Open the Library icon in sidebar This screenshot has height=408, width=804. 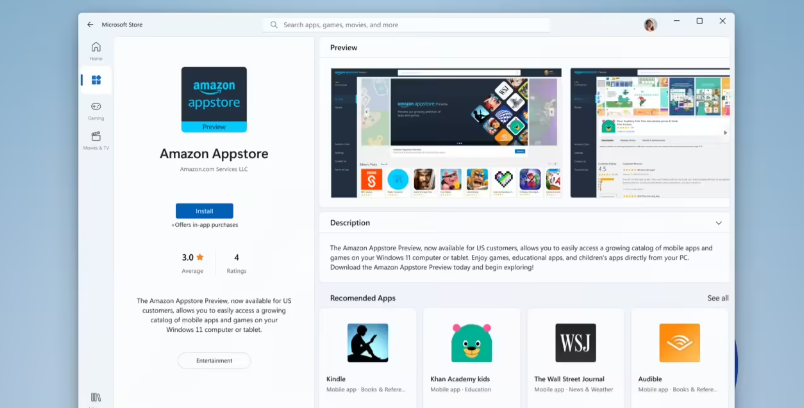click(96, 397)
